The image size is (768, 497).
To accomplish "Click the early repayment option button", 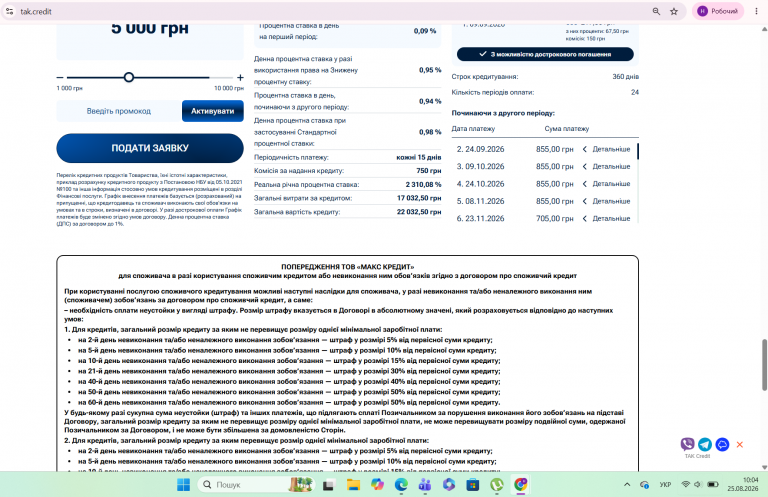I will (x=545, y=54).
